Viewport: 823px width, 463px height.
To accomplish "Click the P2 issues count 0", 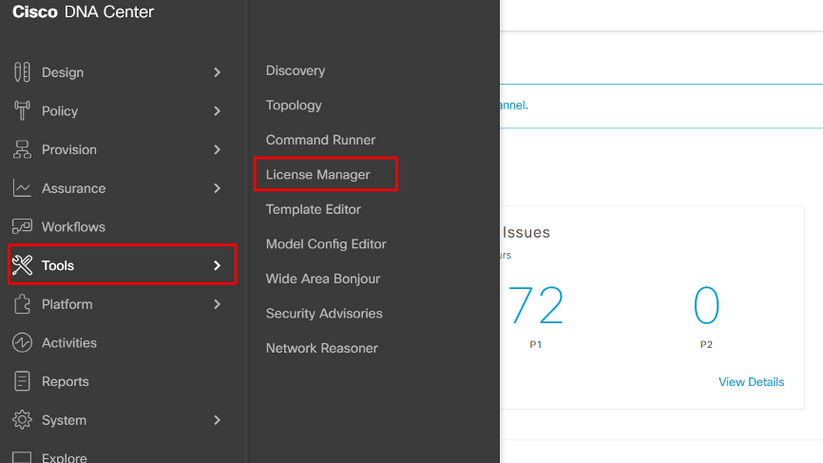I will (706, 305).
